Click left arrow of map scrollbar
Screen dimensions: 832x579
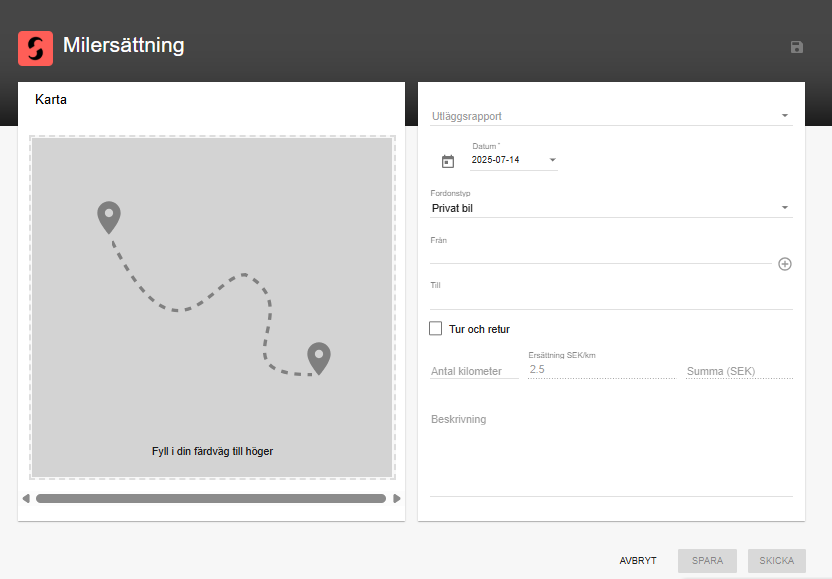click(x=26, y=498)
